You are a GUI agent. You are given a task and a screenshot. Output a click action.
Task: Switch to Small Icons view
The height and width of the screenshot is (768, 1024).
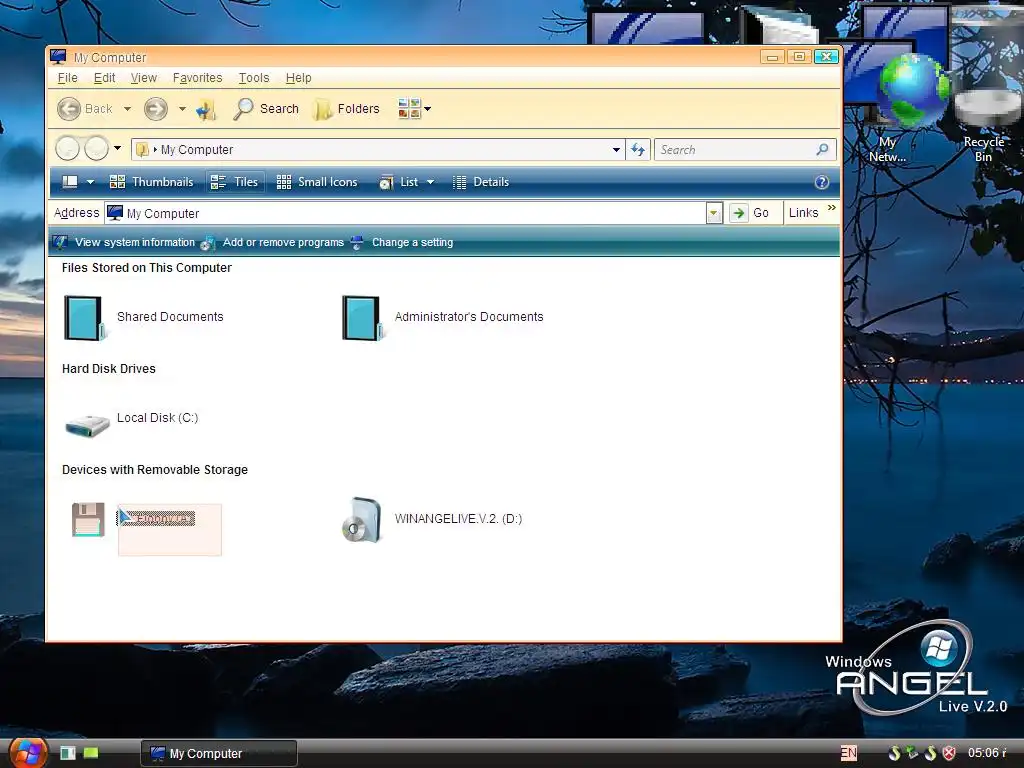coord(317,182)
